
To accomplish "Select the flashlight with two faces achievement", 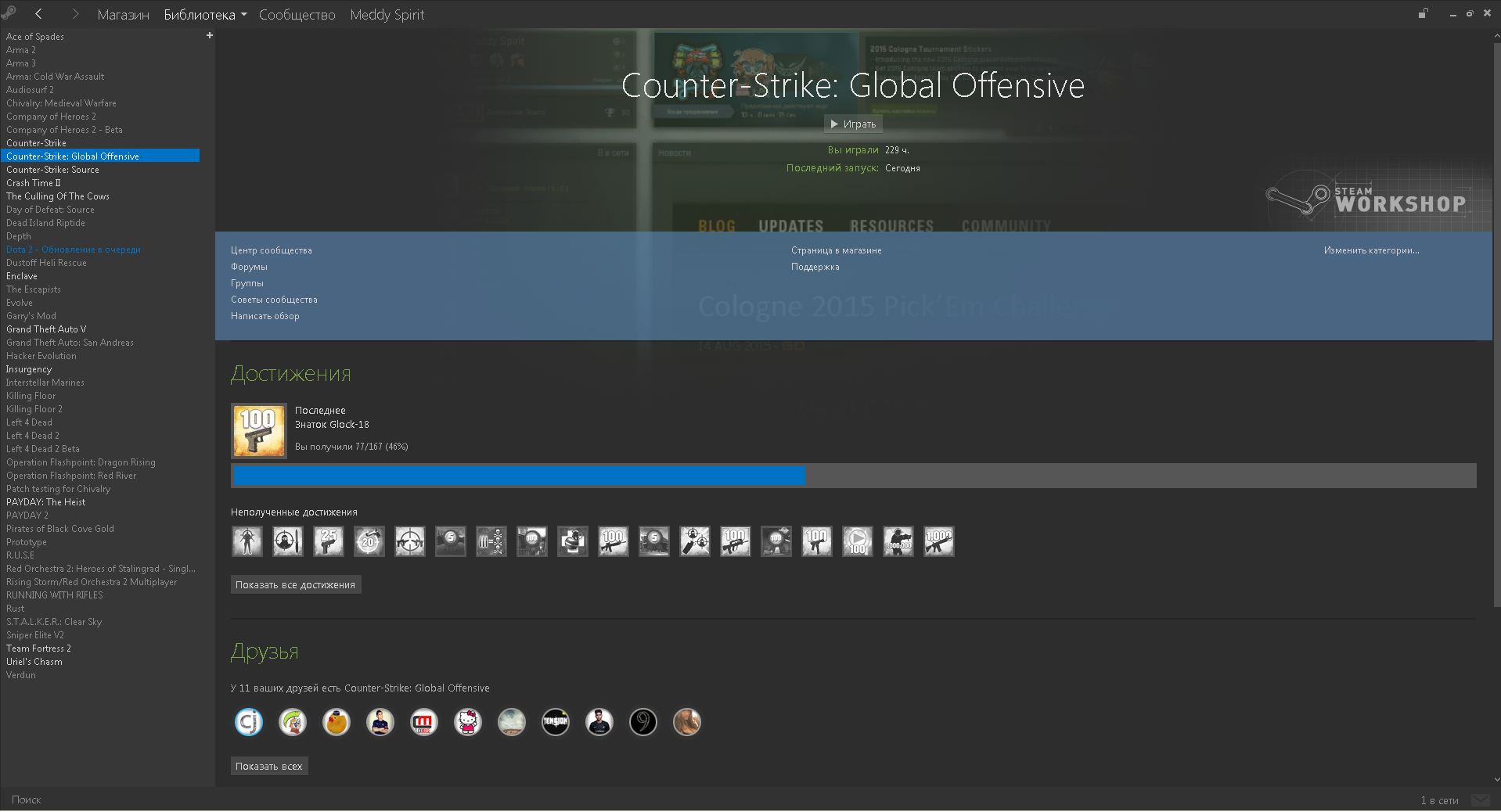I will click(695, 541).
